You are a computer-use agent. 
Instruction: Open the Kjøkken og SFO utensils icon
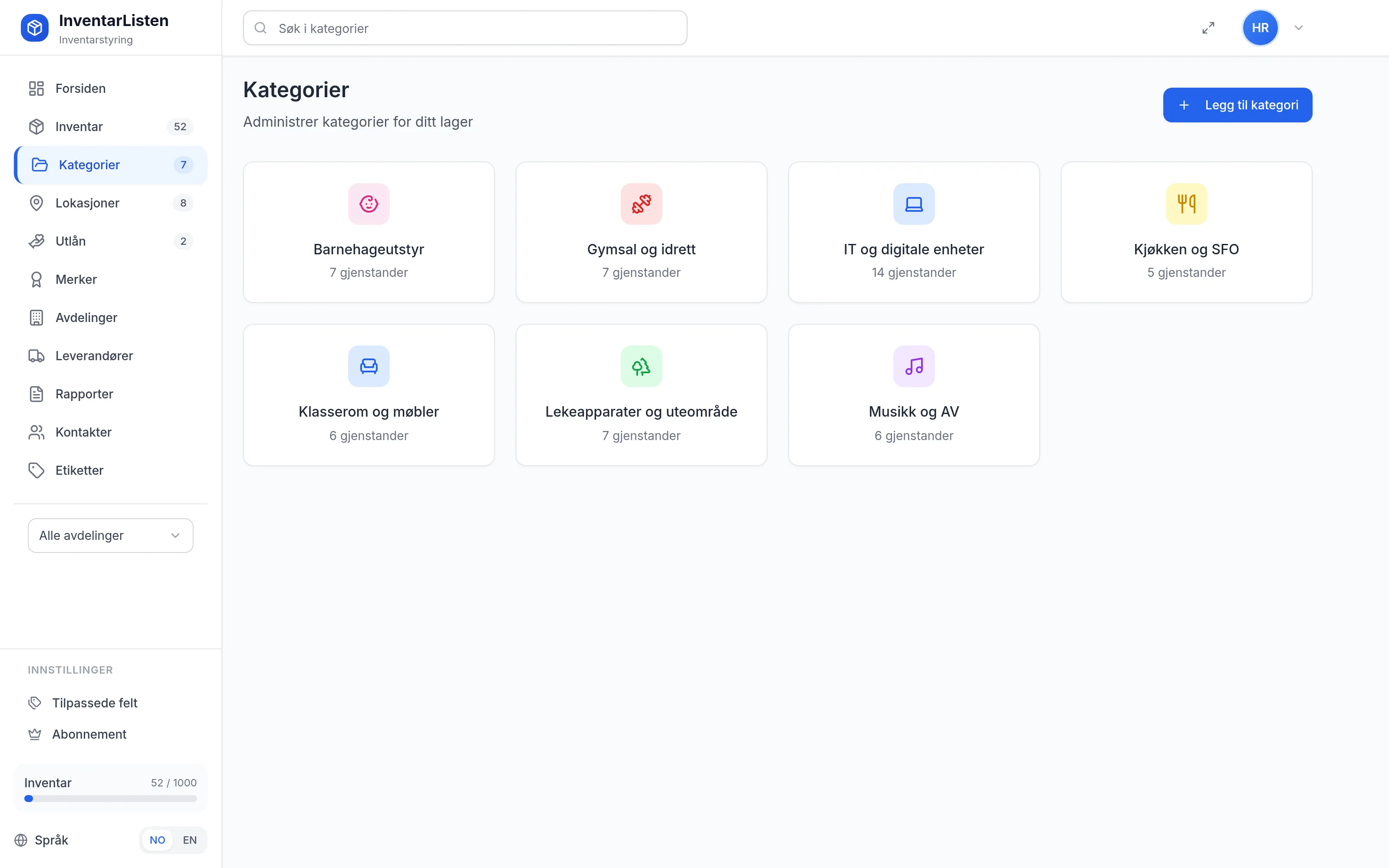(x=1186, y=204)
